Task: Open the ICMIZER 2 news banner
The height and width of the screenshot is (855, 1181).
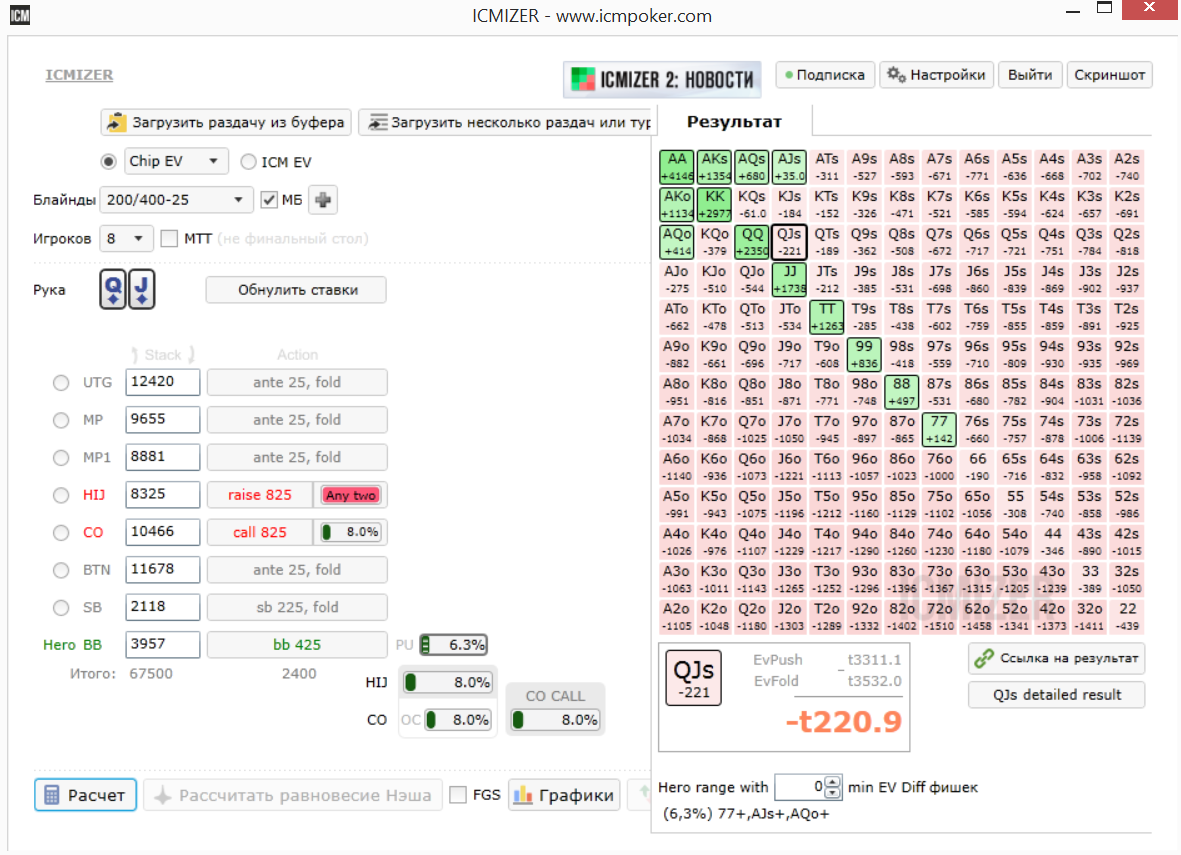Action: tap(662, 79)
